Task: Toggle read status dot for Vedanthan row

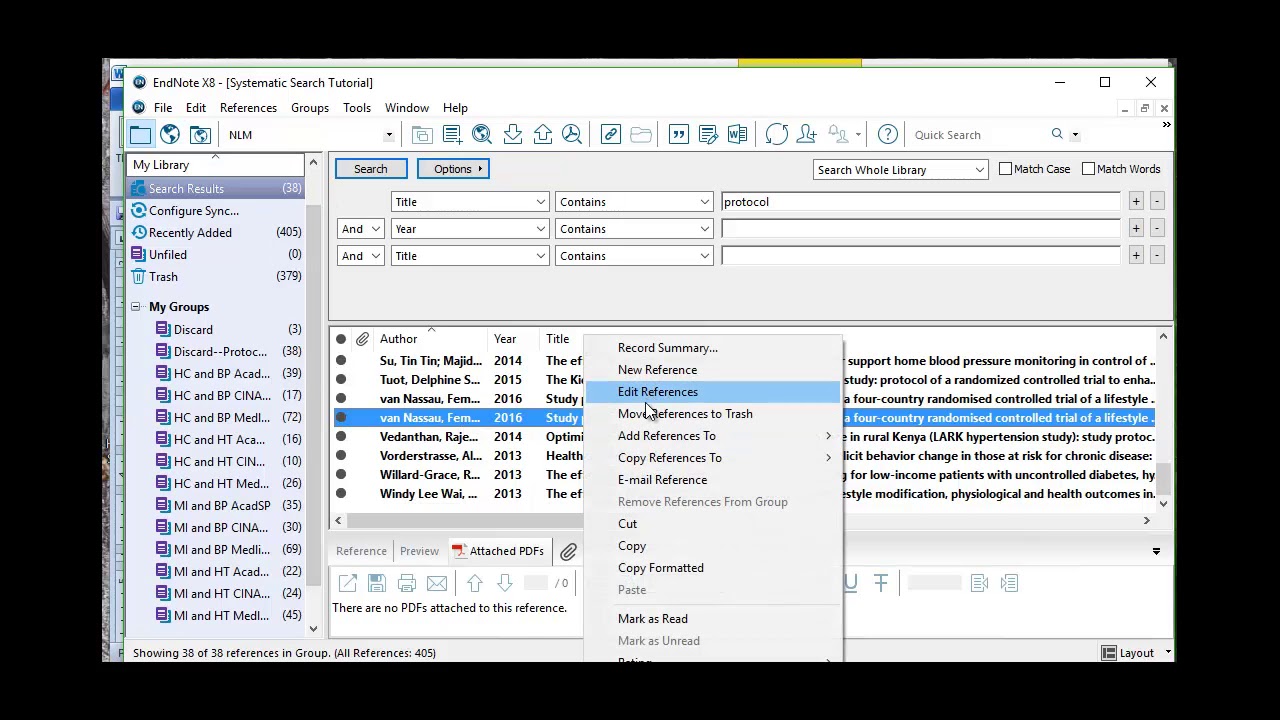Action: pos(341,437)
